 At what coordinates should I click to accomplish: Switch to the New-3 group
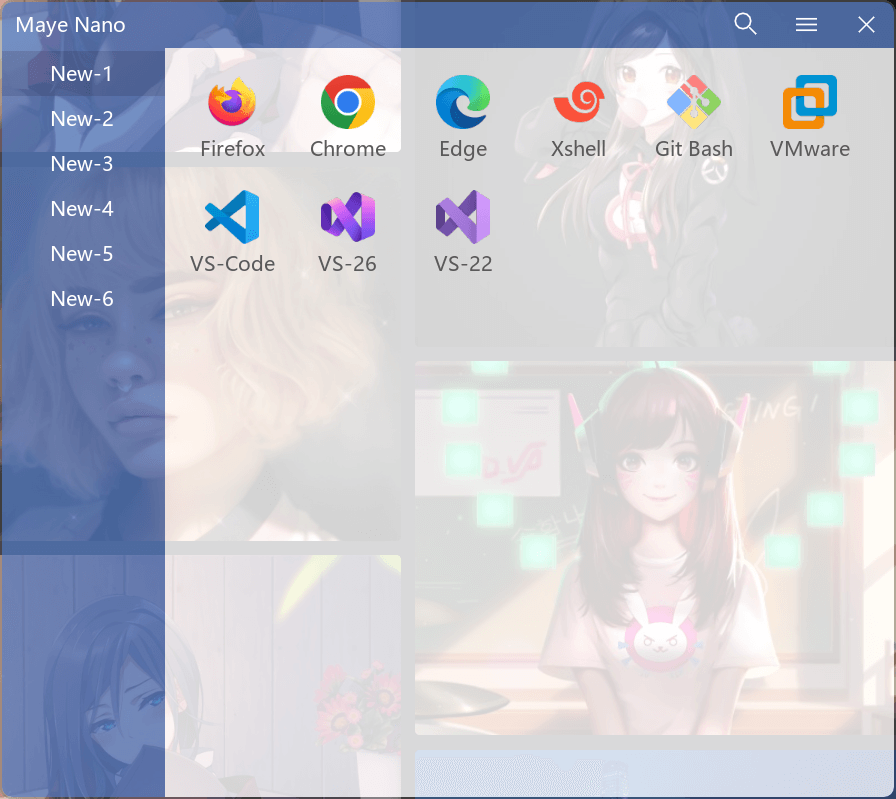(x=82, y=164)
